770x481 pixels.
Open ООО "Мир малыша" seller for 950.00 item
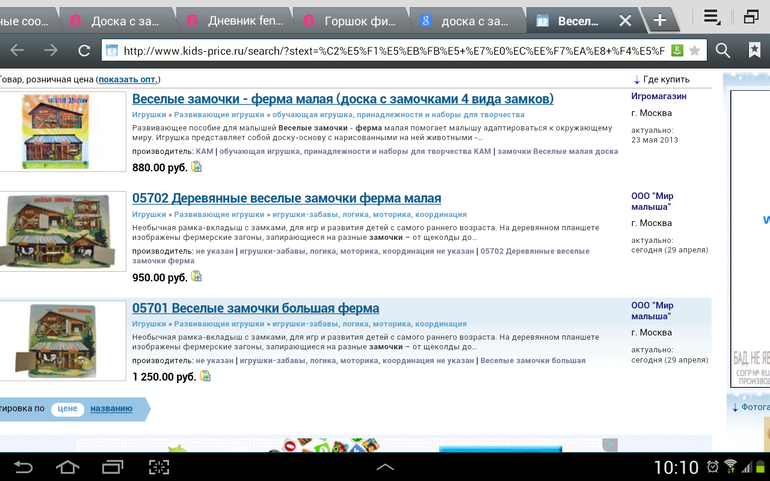[652, 201]
